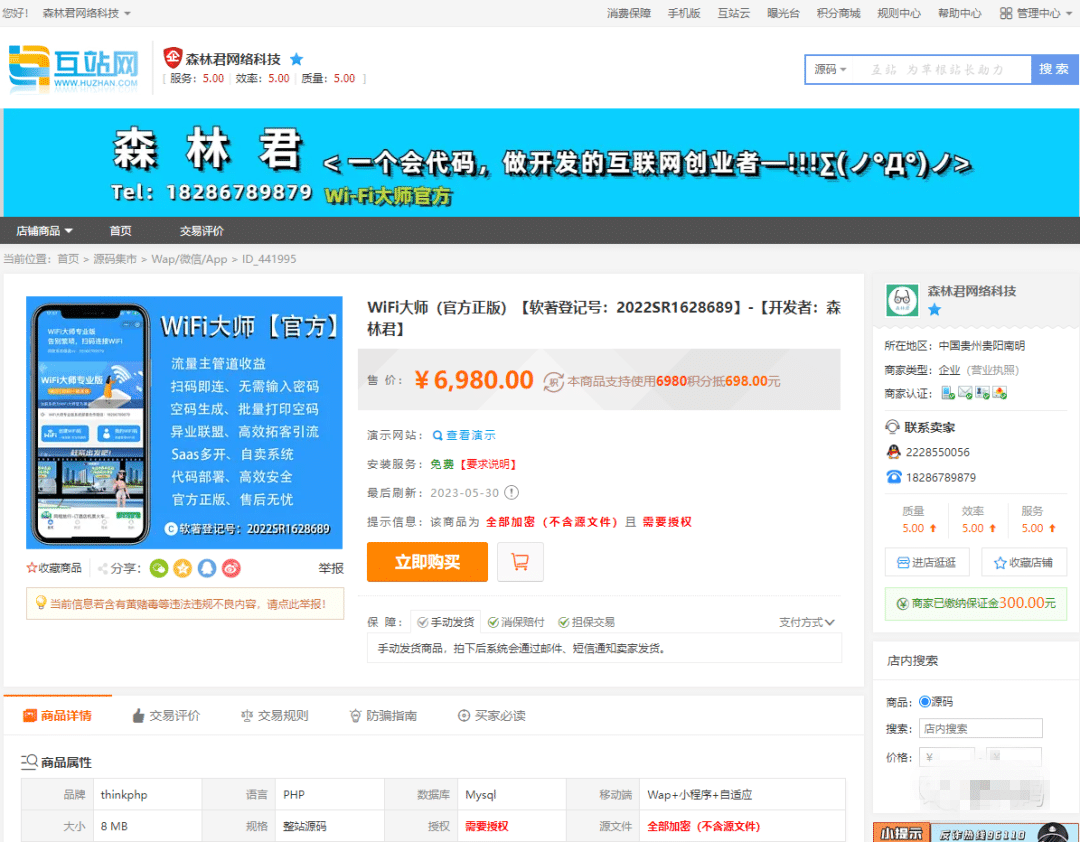The image size is (1080, 842).
Task: Share via yellow QZone star icon
Action: coord(183,568)
